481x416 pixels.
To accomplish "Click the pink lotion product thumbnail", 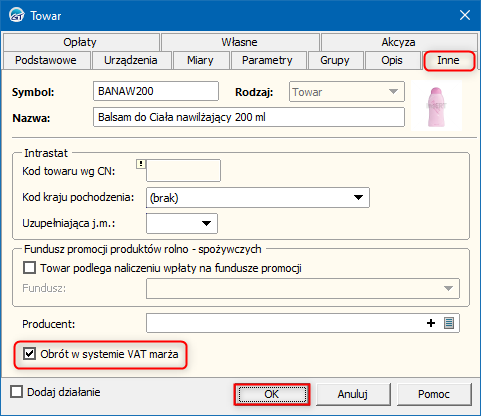I will [437, 106].
